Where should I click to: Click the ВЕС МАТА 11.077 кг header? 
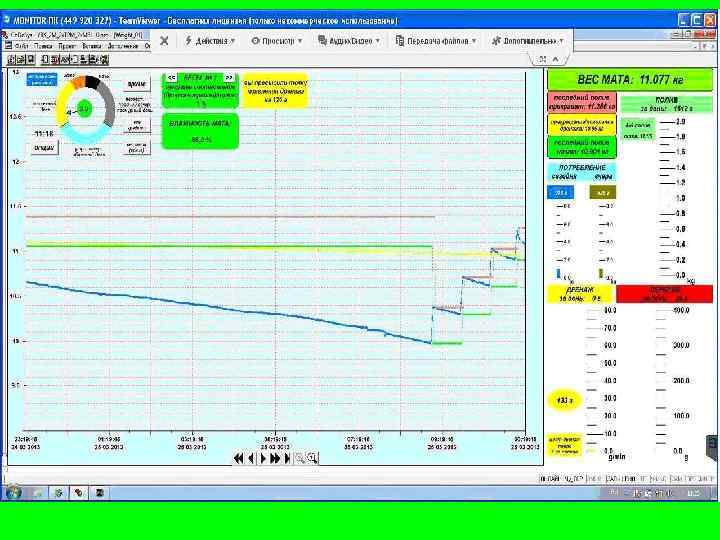point(630,79)
